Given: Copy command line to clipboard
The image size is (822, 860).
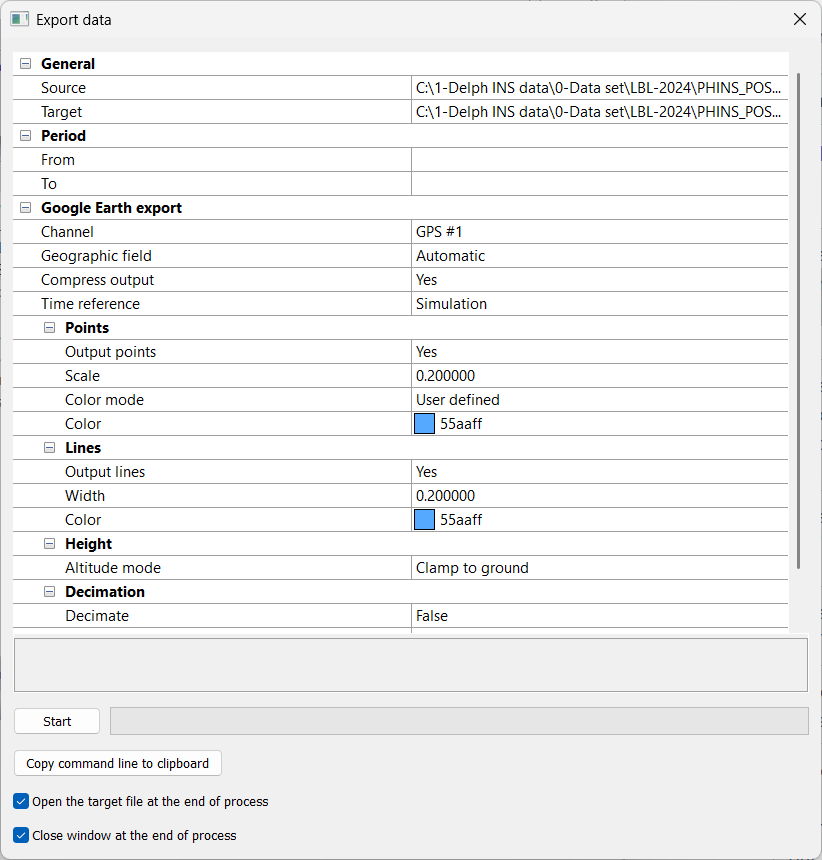Looking at the screenshot, I should tap(118, 763).
